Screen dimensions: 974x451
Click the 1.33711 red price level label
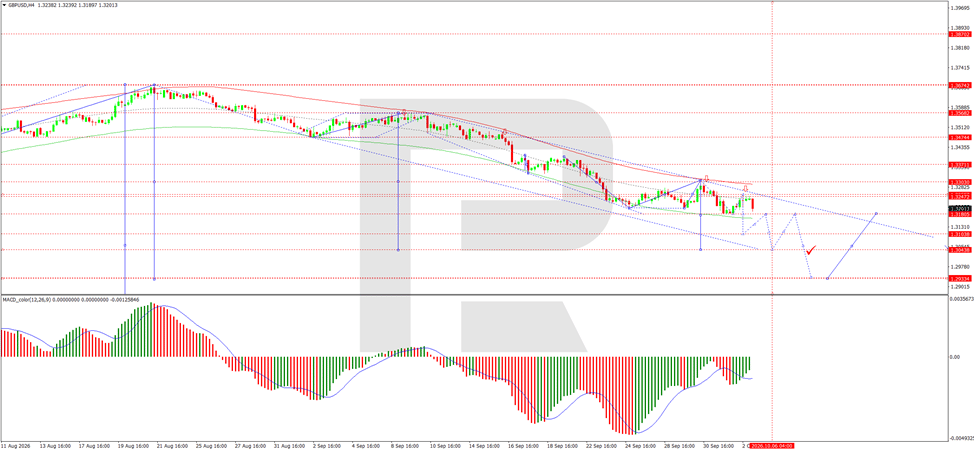[x=960, y=165]
